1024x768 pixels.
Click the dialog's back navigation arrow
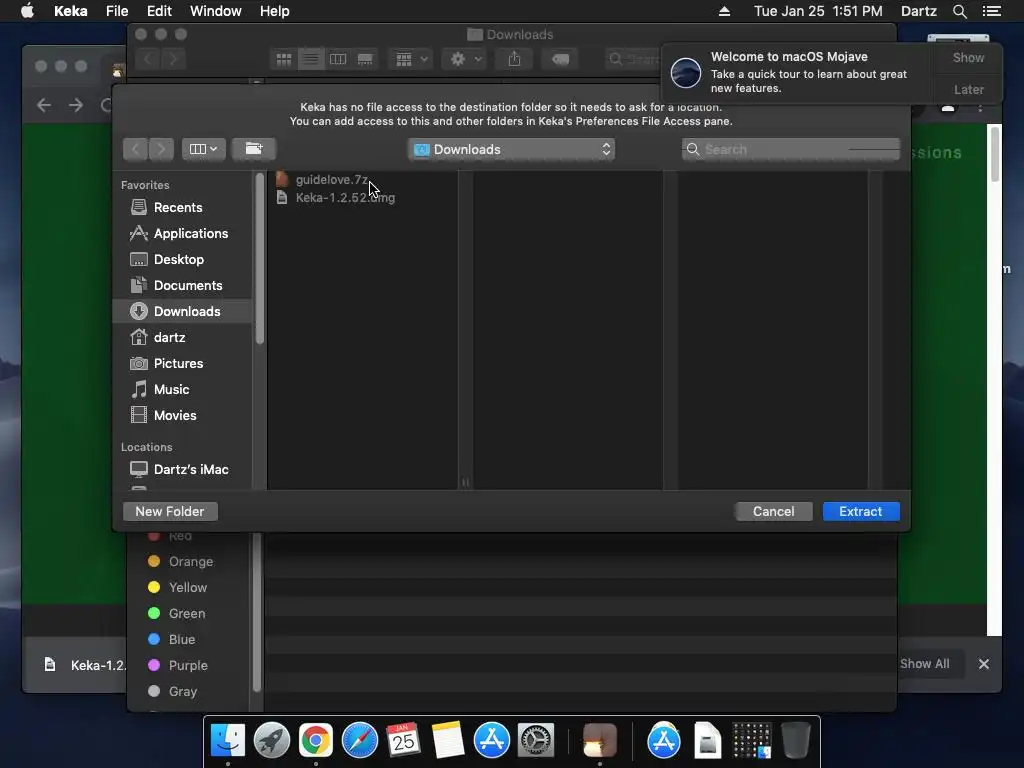[135, 150]
